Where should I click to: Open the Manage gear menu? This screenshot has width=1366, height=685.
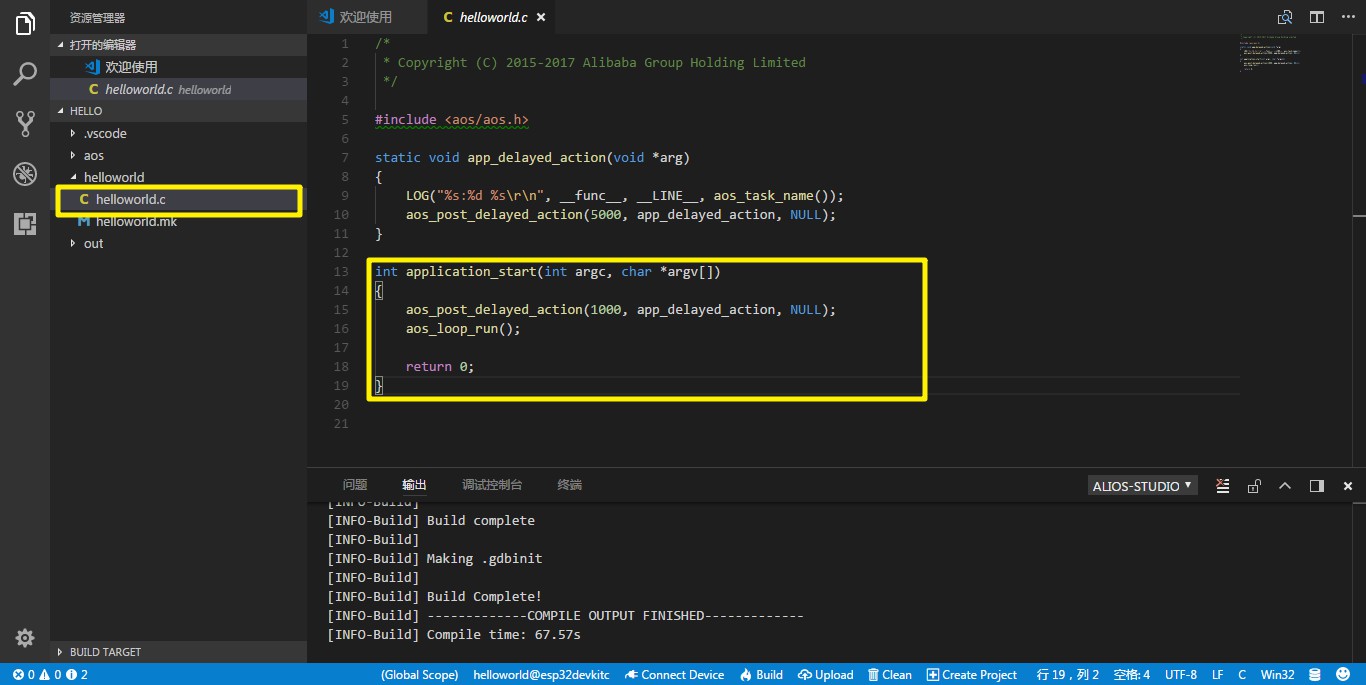tap(25, 638)
